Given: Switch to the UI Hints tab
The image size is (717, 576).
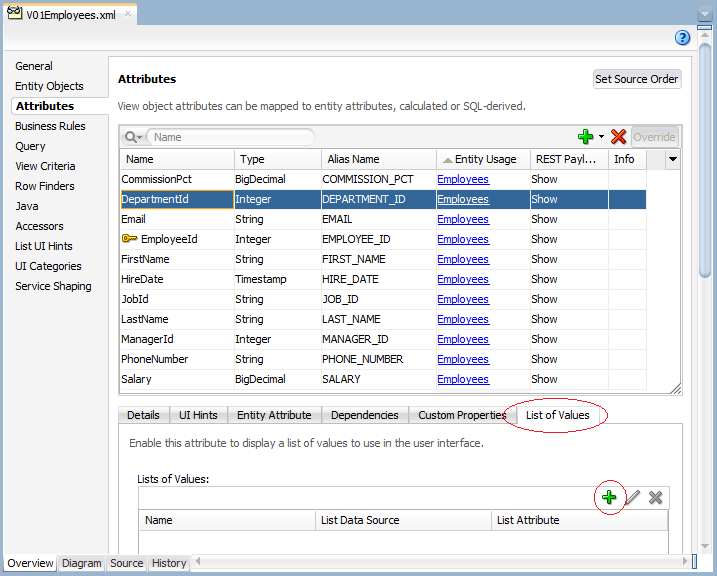Looking at the screenshot, I should (198, 415).
